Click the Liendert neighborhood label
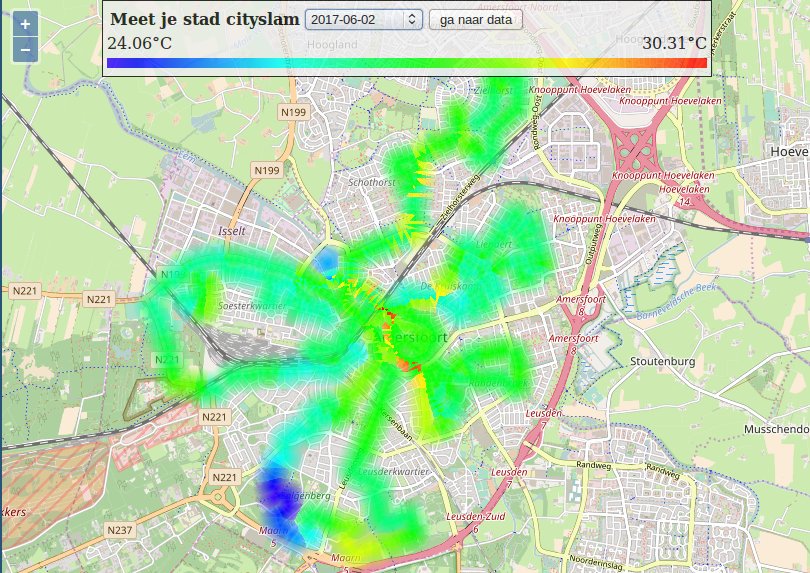 coord(494,244)
